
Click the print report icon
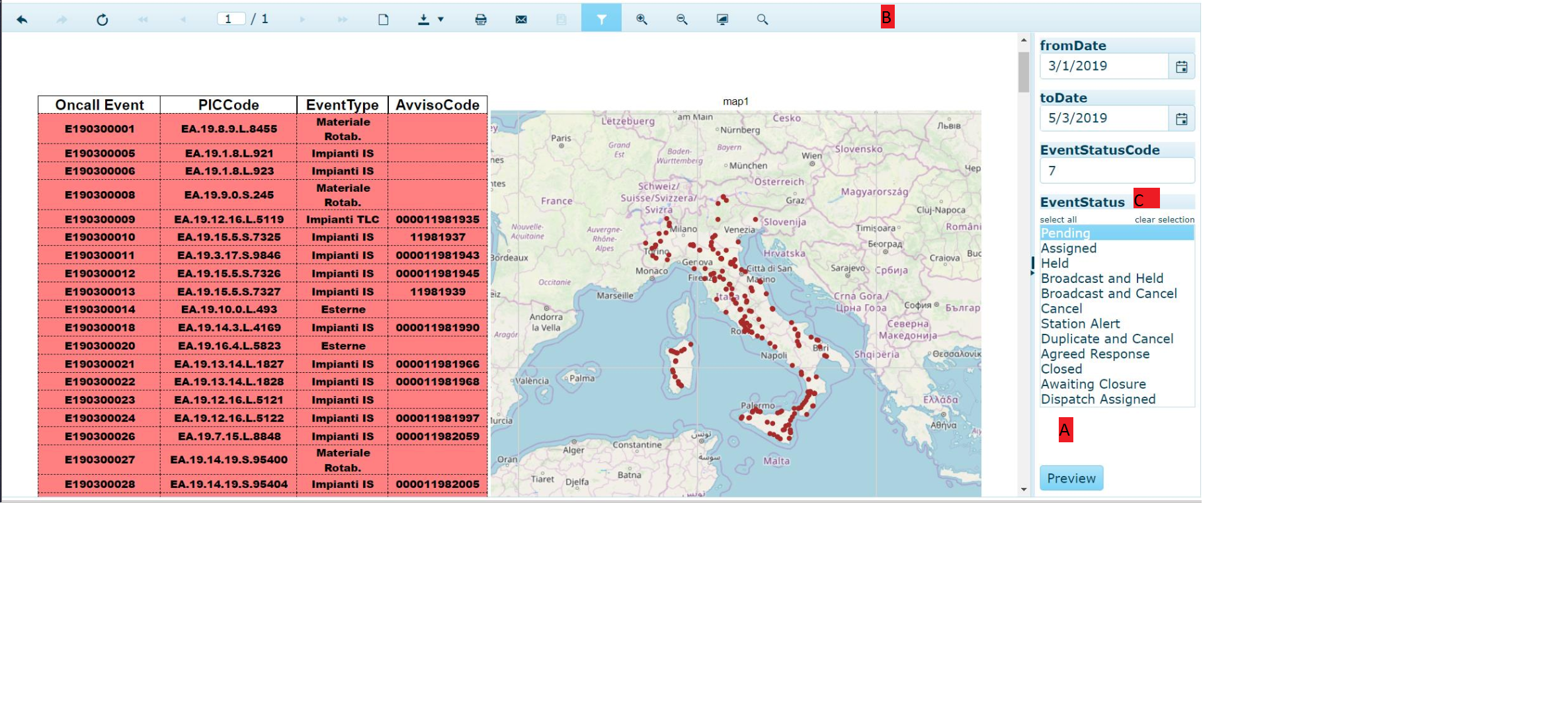pos(481,19)
